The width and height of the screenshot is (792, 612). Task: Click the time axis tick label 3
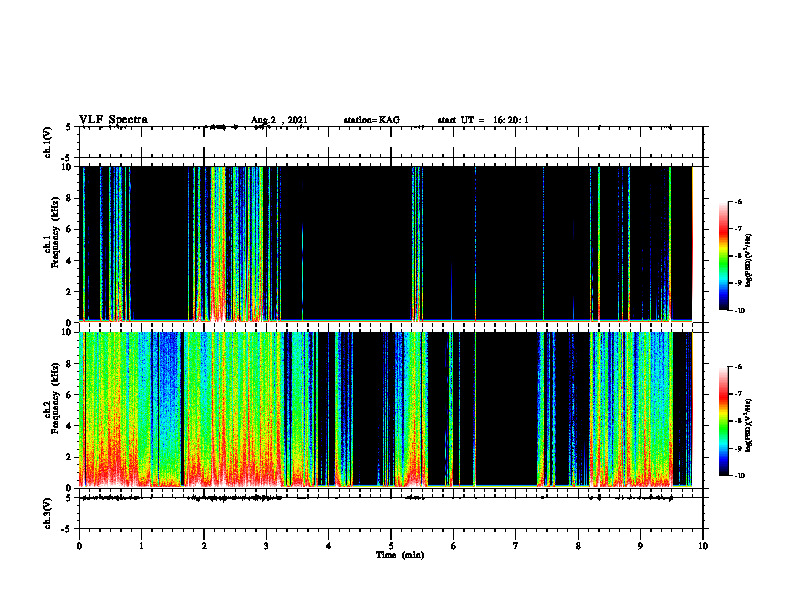266,546
